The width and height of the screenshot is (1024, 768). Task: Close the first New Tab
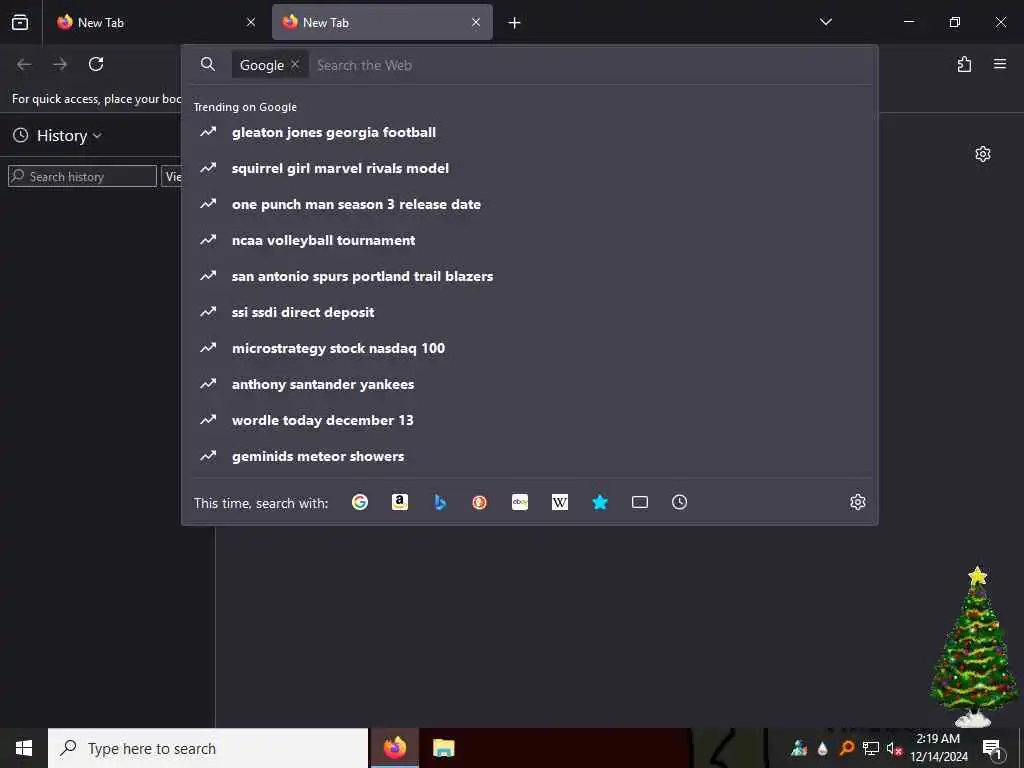click(251, 22)
